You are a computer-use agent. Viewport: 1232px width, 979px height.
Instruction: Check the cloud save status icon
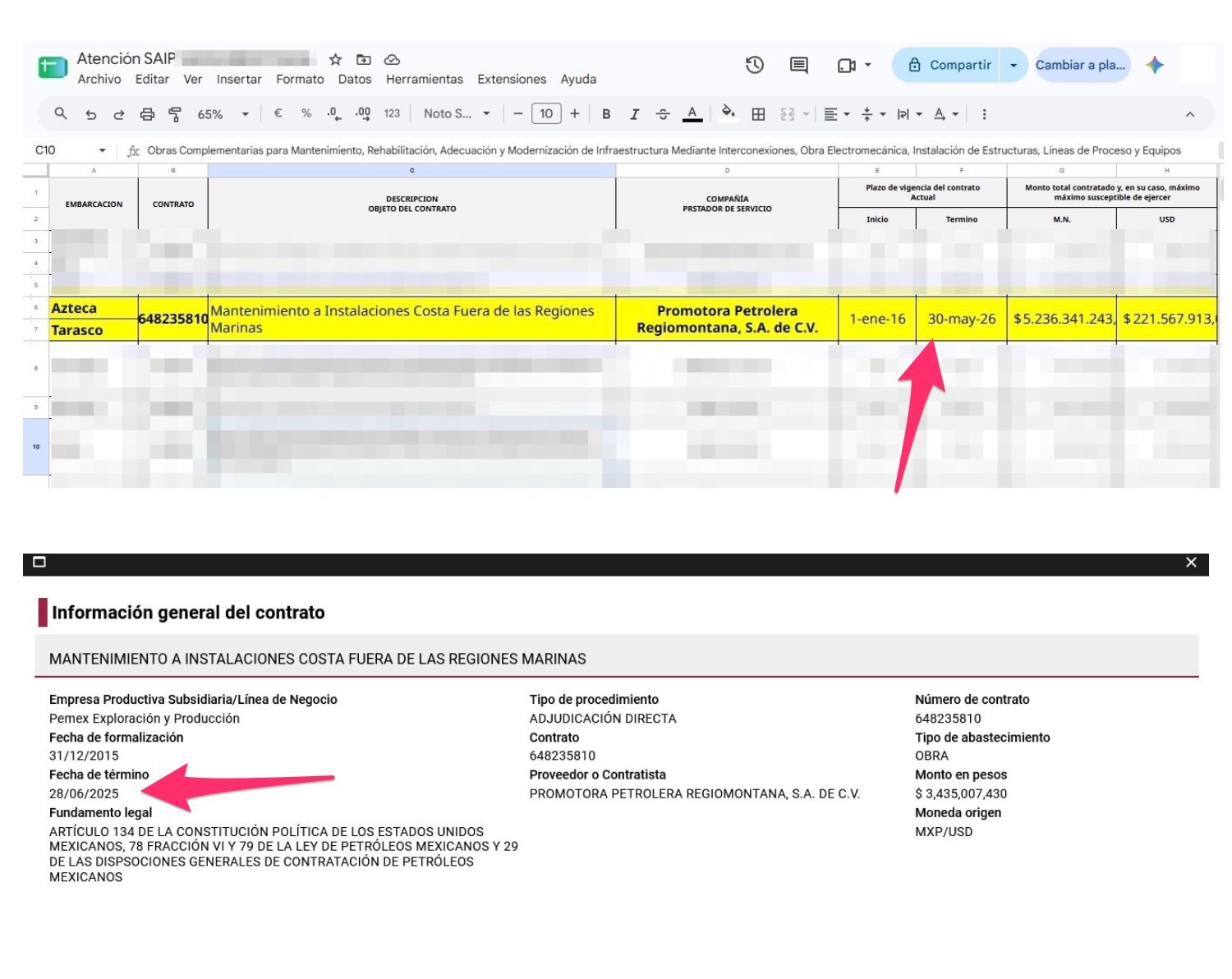(392, 59)
